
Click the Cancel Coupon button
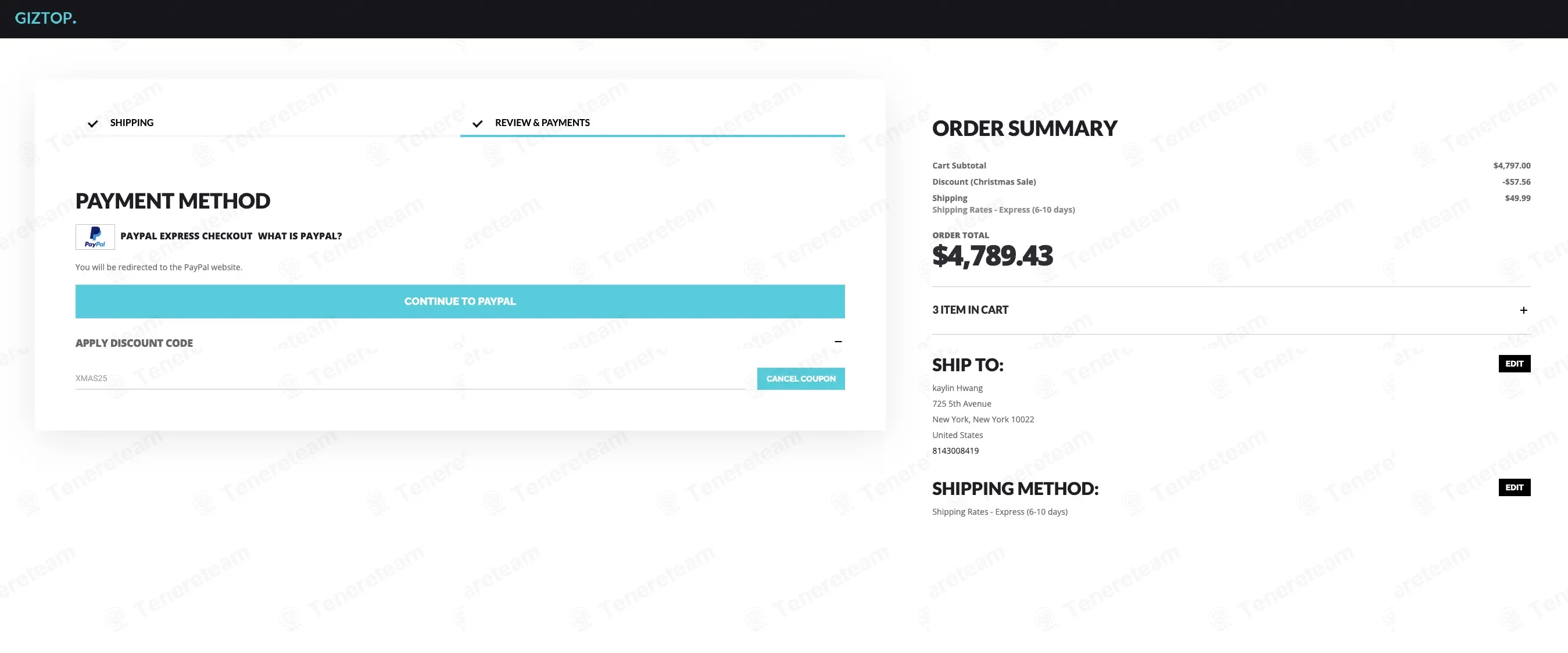click(800, 379)
